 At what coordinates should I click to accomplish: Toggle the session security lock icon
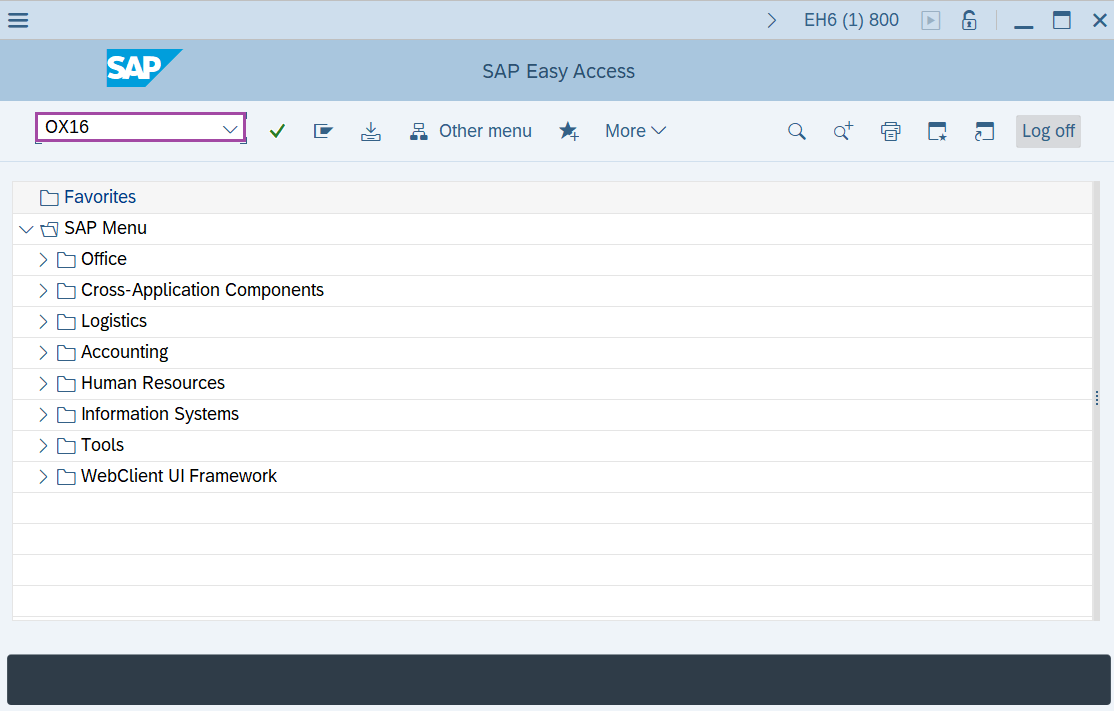click(x=968, y=19)
